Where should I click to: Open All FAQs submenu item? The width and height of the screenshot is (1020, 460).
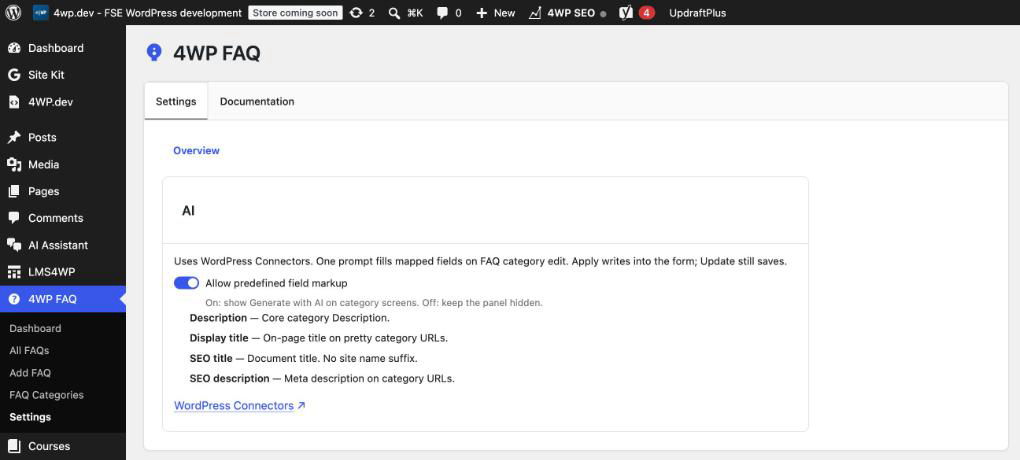29,351
